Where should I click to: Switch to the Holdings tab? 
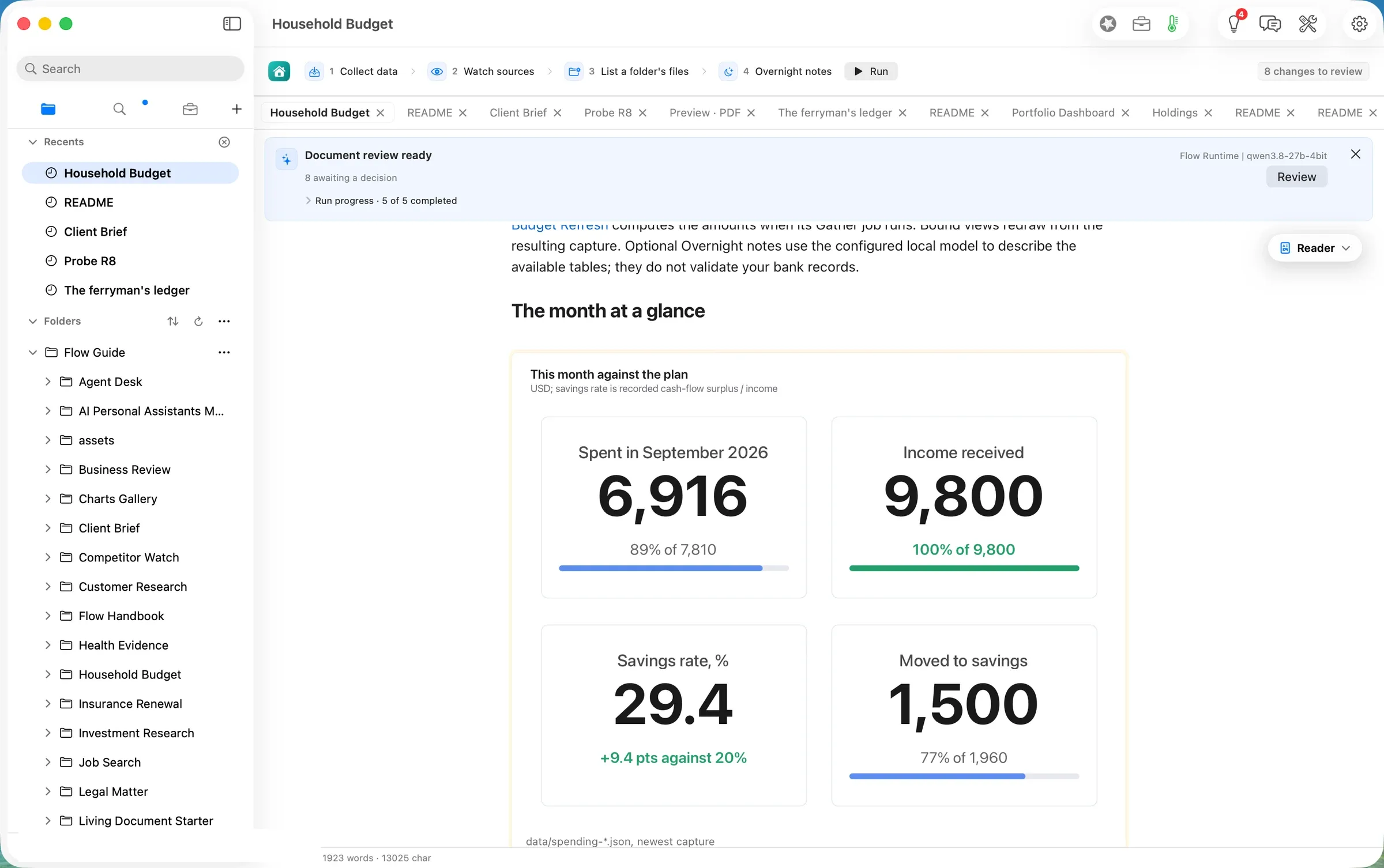tap(1175, 113)
